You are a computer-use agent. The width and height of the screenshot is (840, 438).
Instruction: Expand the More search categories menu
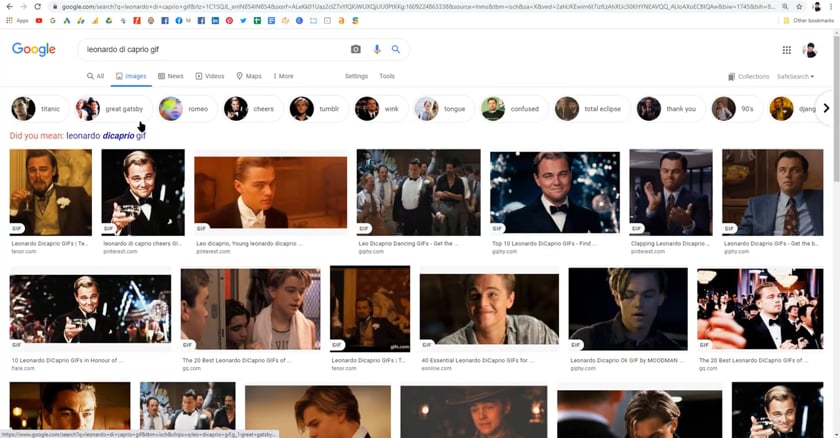pos(283,76)
